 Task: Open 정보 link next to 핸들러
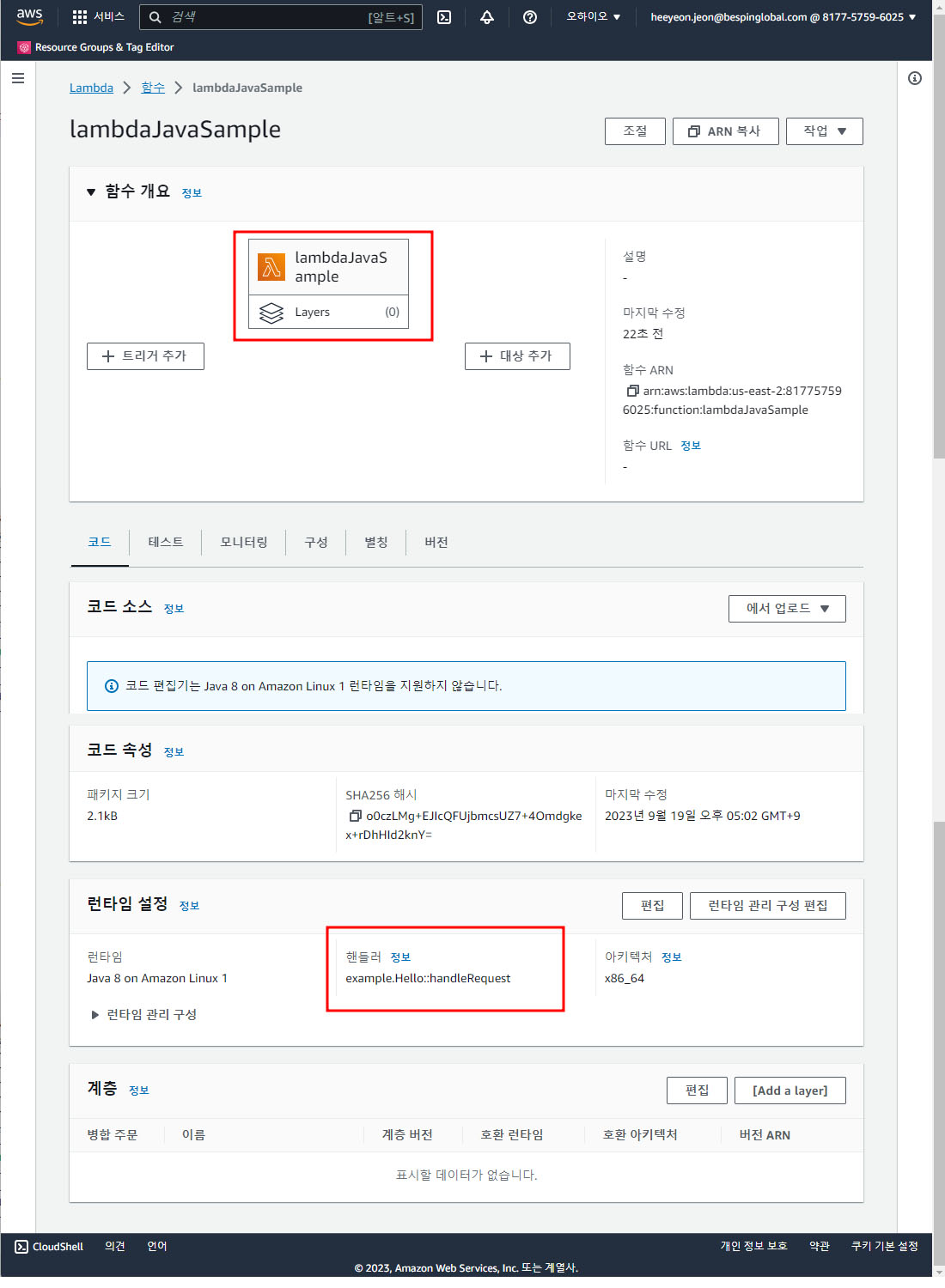click(x=400, y=957)
